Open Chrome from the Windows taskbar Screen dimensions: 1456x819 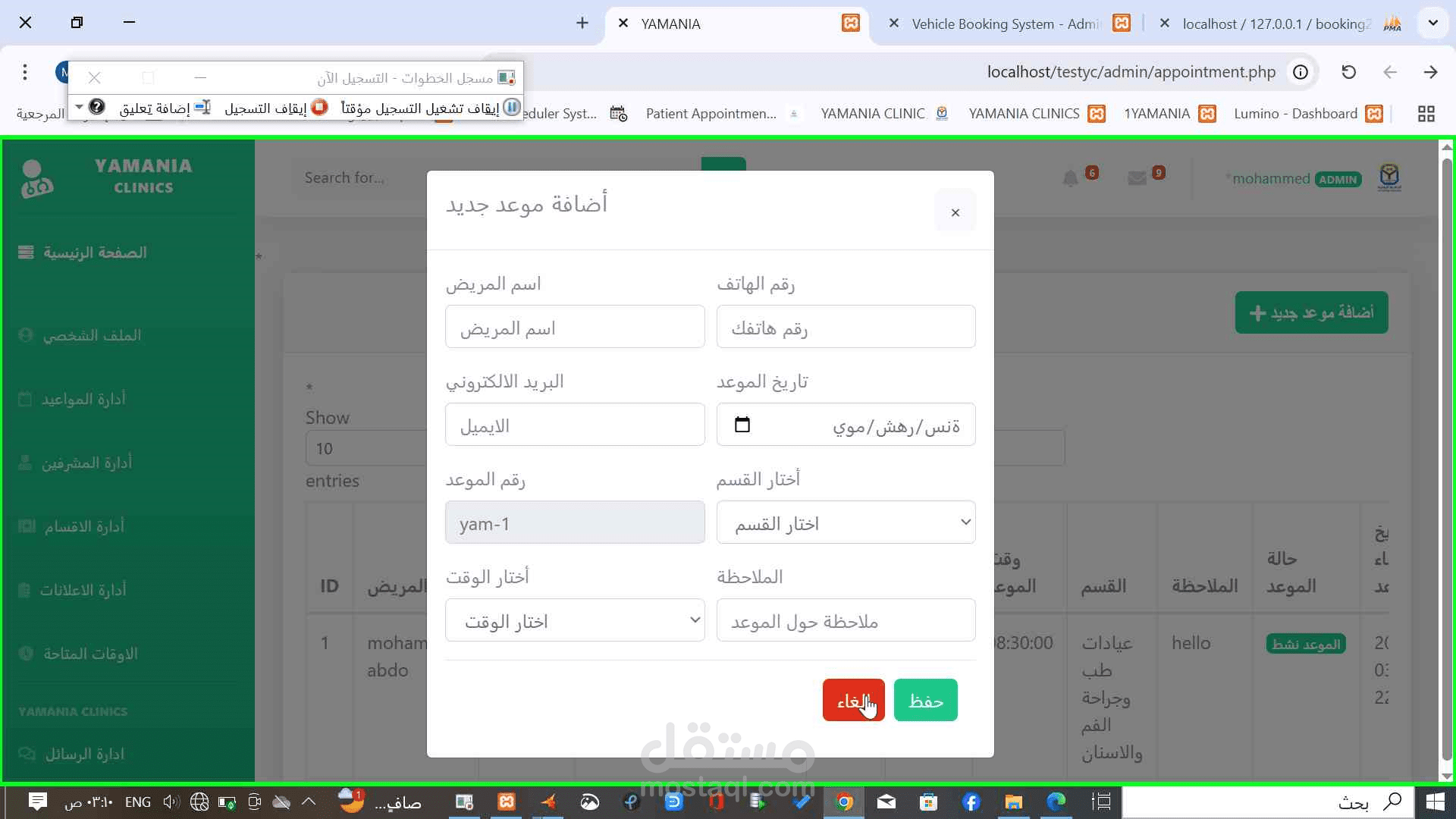click(x=844, y=802)
